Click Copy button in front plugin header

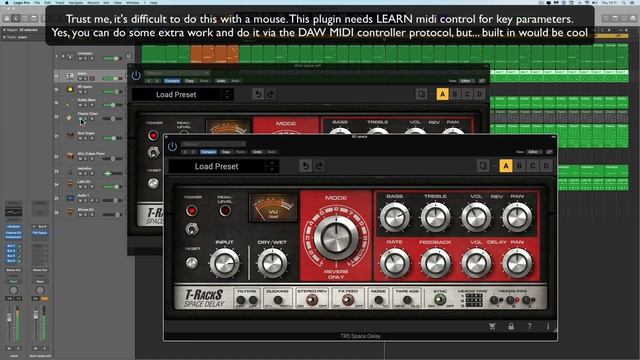tap(226, 152)
